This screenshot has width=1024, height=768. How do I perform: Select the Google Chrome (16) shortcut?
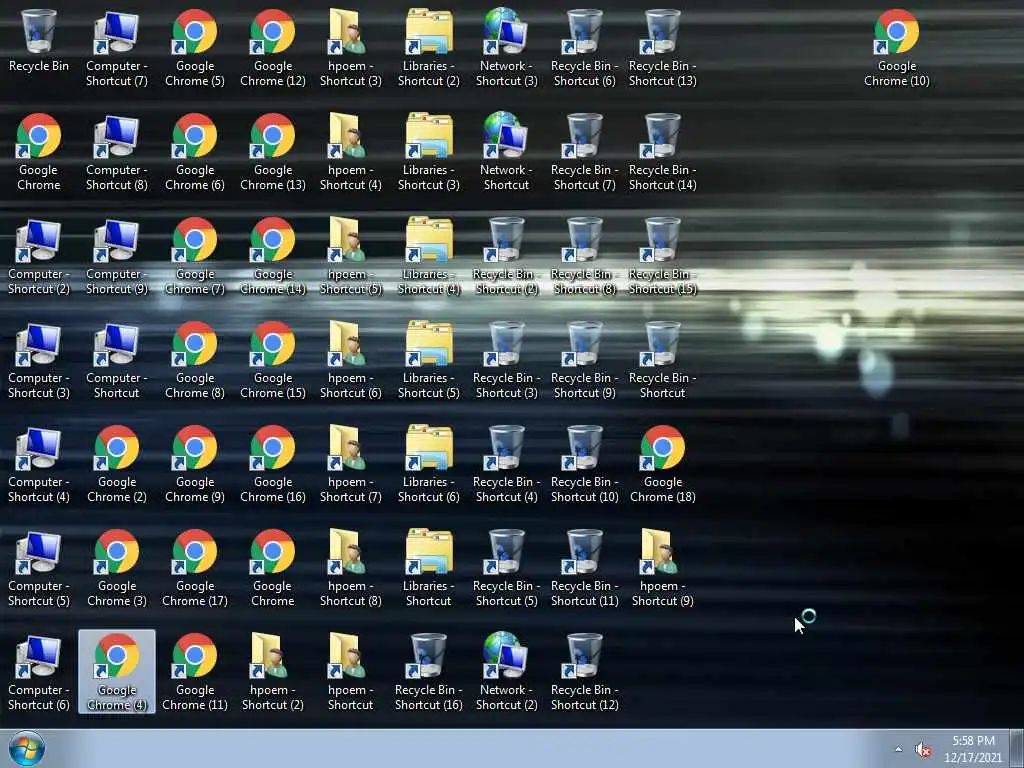click(x=272, y=463)
